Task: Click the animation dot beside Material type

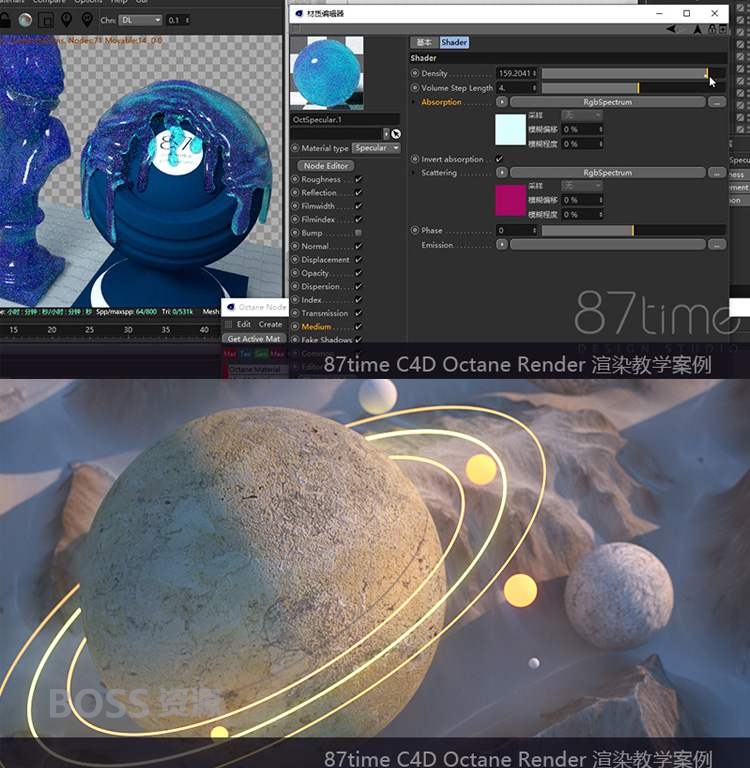Action: tap(295, 148)
